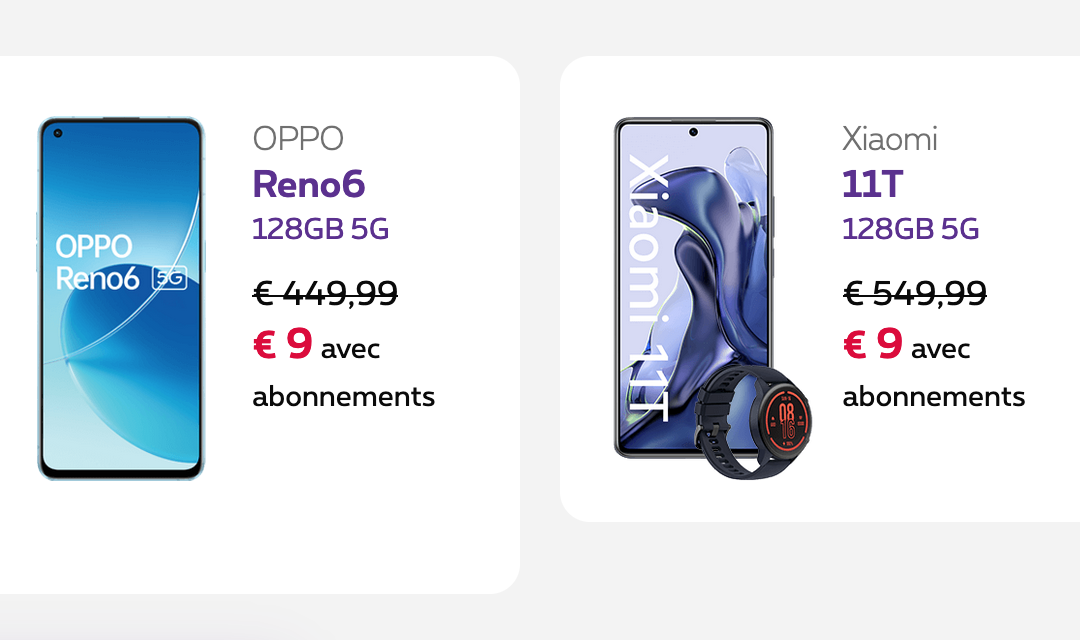
Task: Click the crossed-out € 549,99 price
Action: [x=915, y=293]
